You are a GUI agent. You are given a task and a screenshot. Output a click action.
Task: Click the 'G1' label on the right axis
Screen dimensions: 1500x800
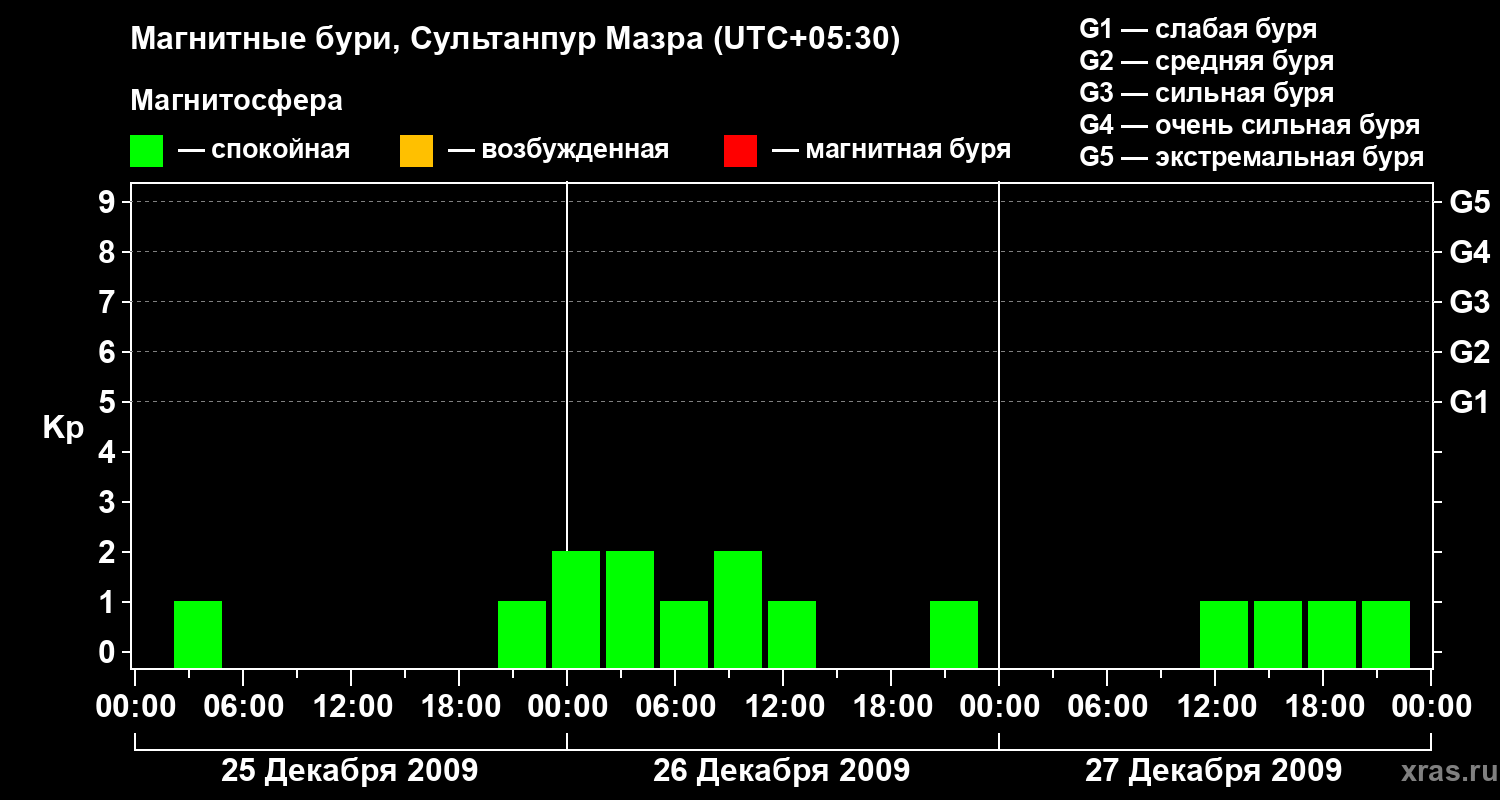coord(1469,403)
